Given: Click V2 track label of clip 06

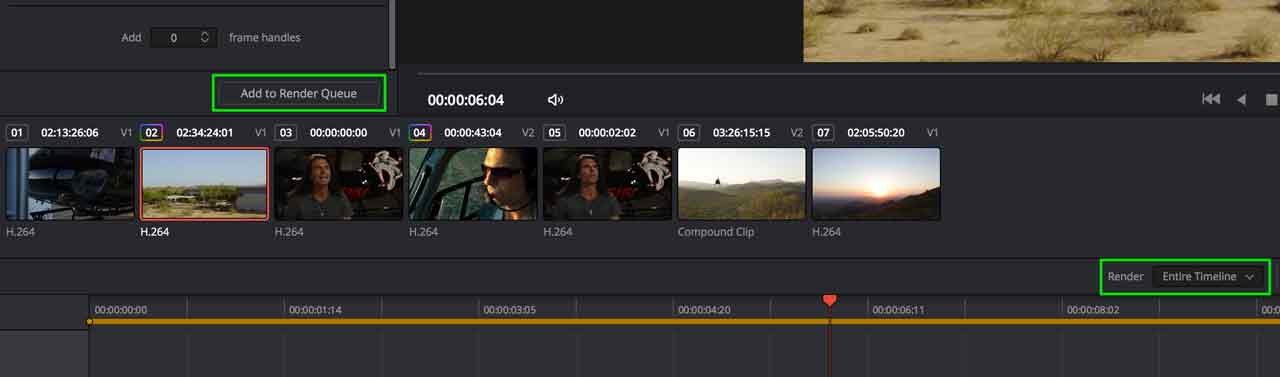Looking at the screenshot, I should click(x=797, y=132).
